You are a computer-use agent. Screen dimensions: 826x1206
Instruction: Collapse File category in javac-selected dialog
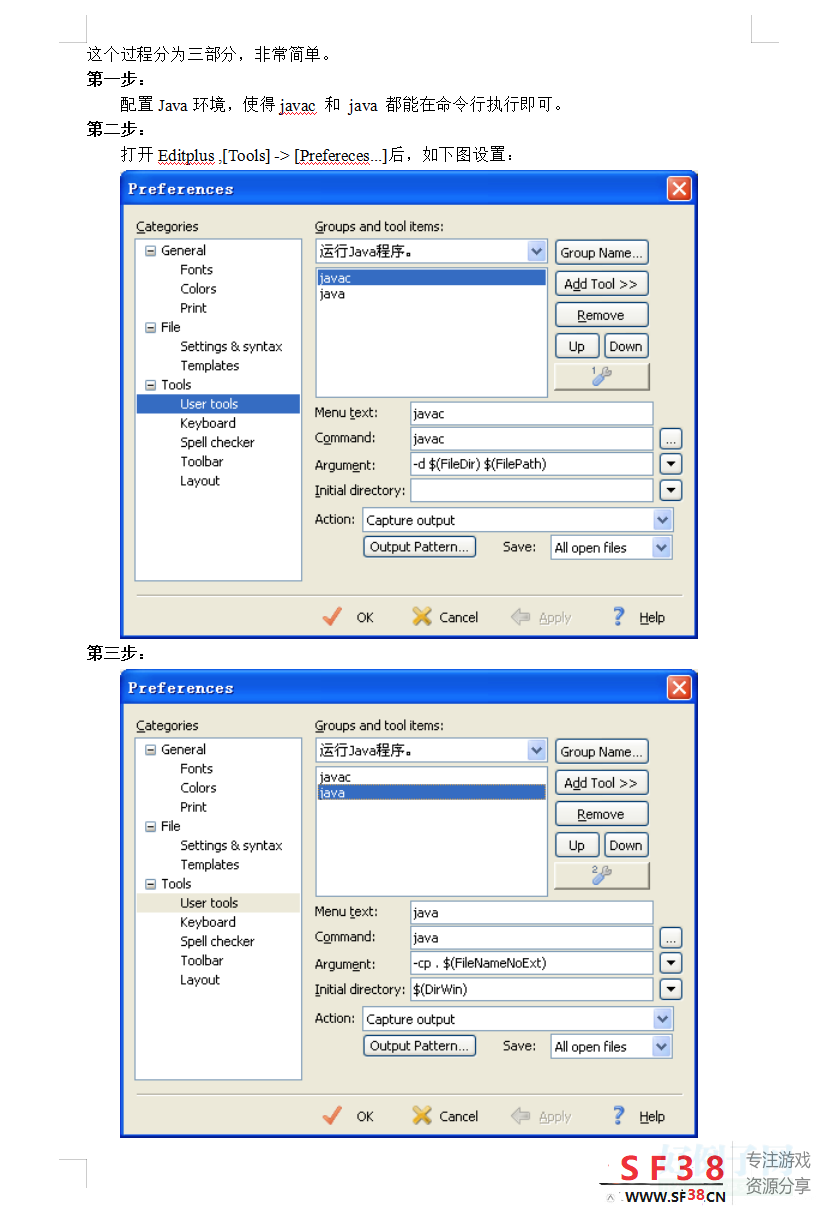[x=151, y=327]
